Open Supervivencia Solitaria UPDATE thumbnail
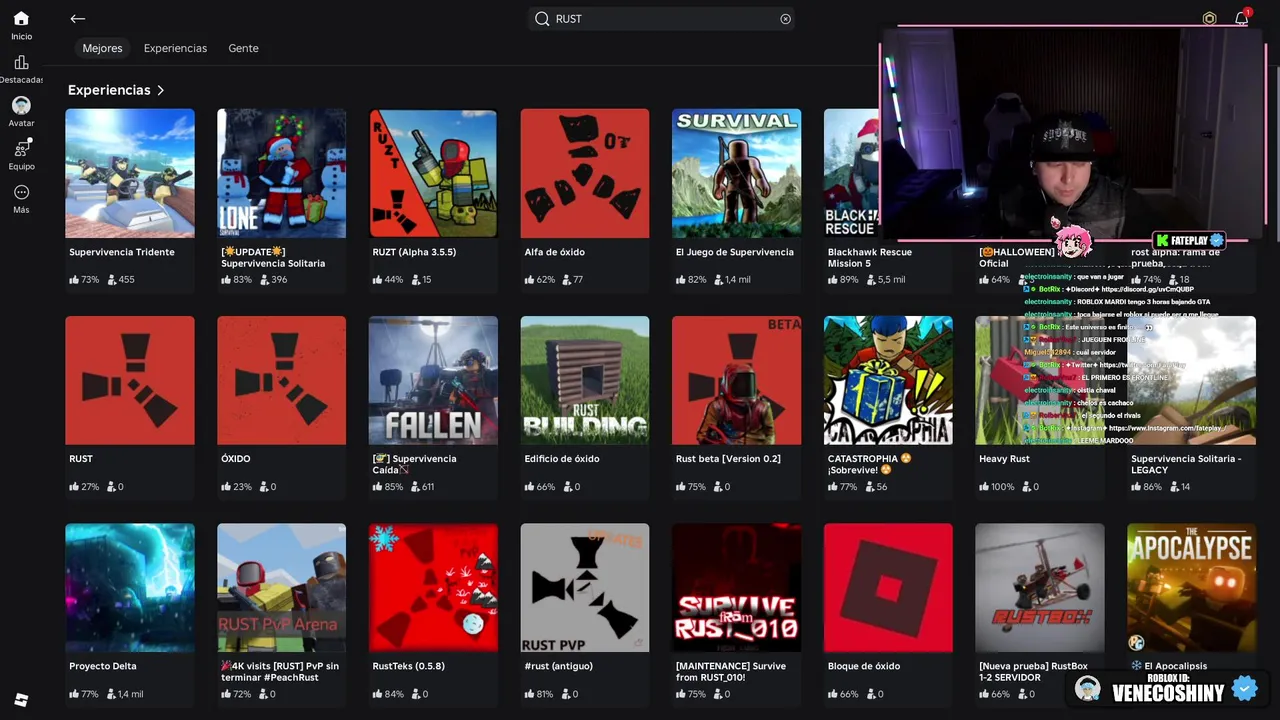Image resolution: width=1280 pixels, height=720 pixels. point(282,173)
